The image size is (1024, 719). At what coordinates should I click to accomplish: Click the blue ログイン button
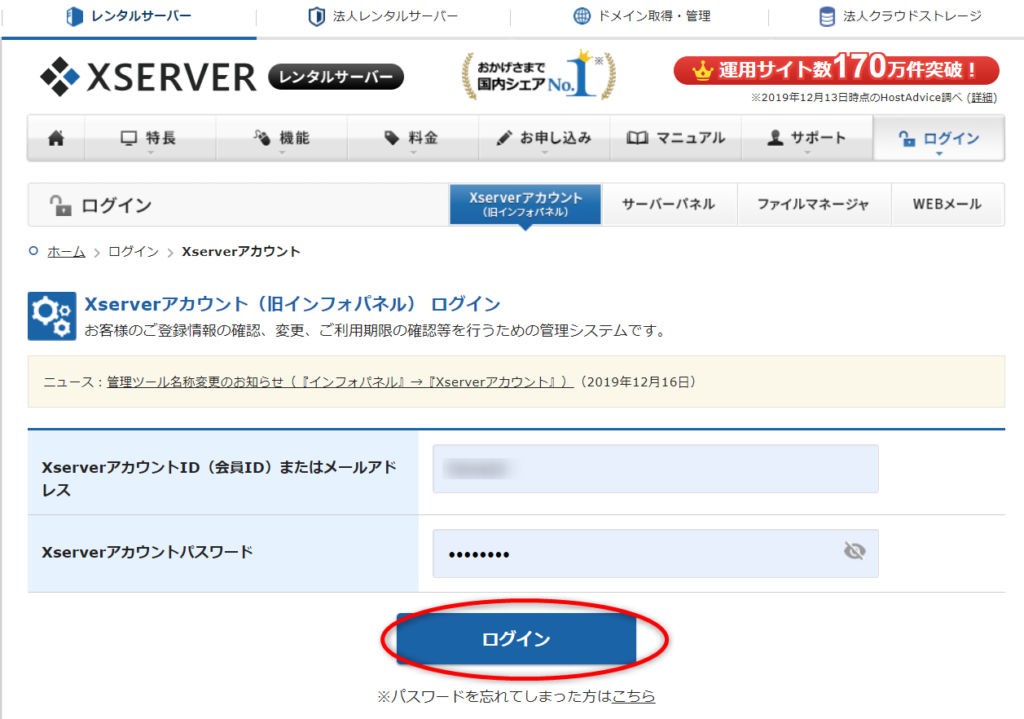(516, 639)
